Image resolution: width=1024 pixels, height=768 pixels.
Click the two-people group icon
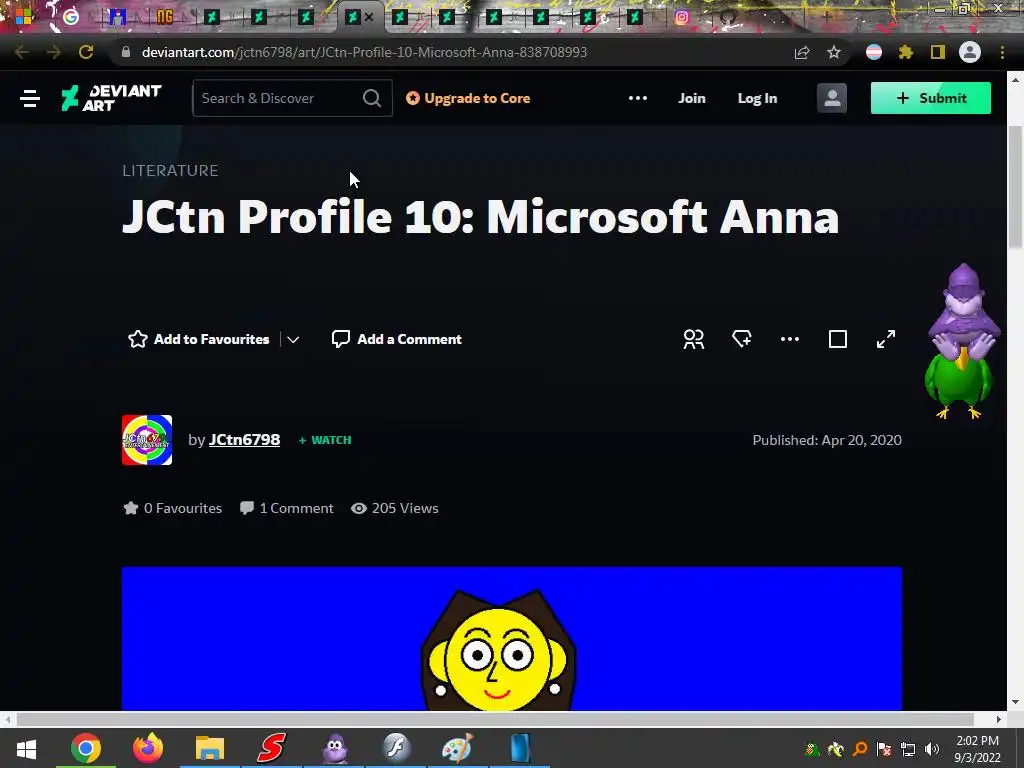(694, 339)
